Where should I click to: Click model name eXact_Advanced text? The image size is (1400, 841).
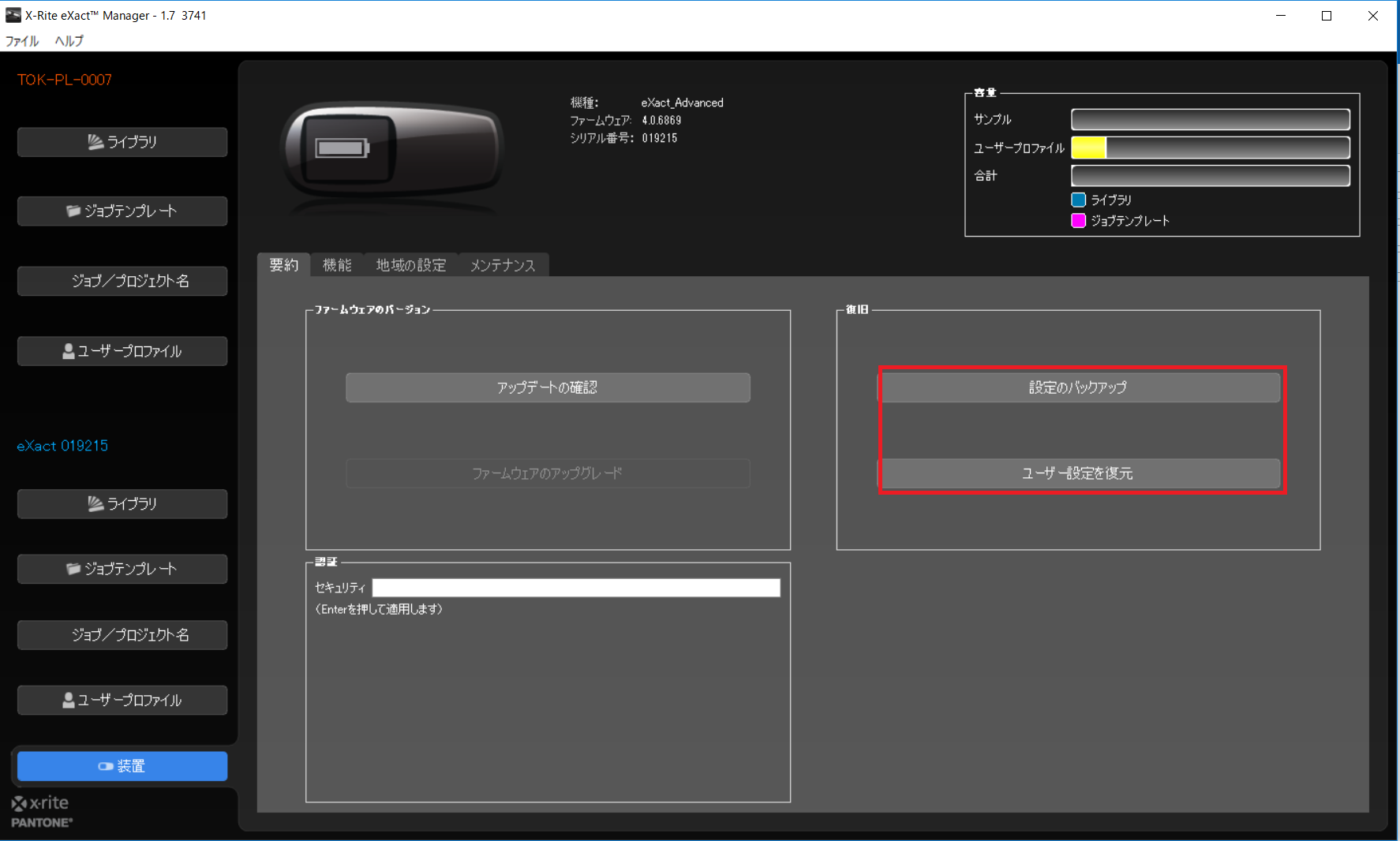point(682,103)
